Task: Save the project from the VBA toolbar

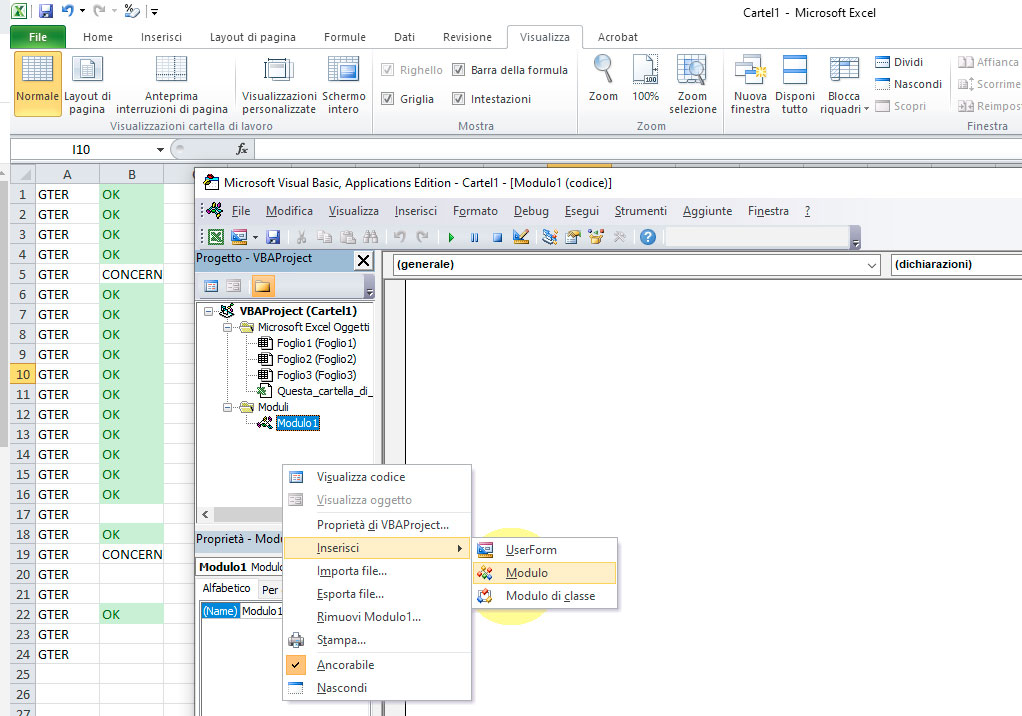Action: tap(273, 237)
